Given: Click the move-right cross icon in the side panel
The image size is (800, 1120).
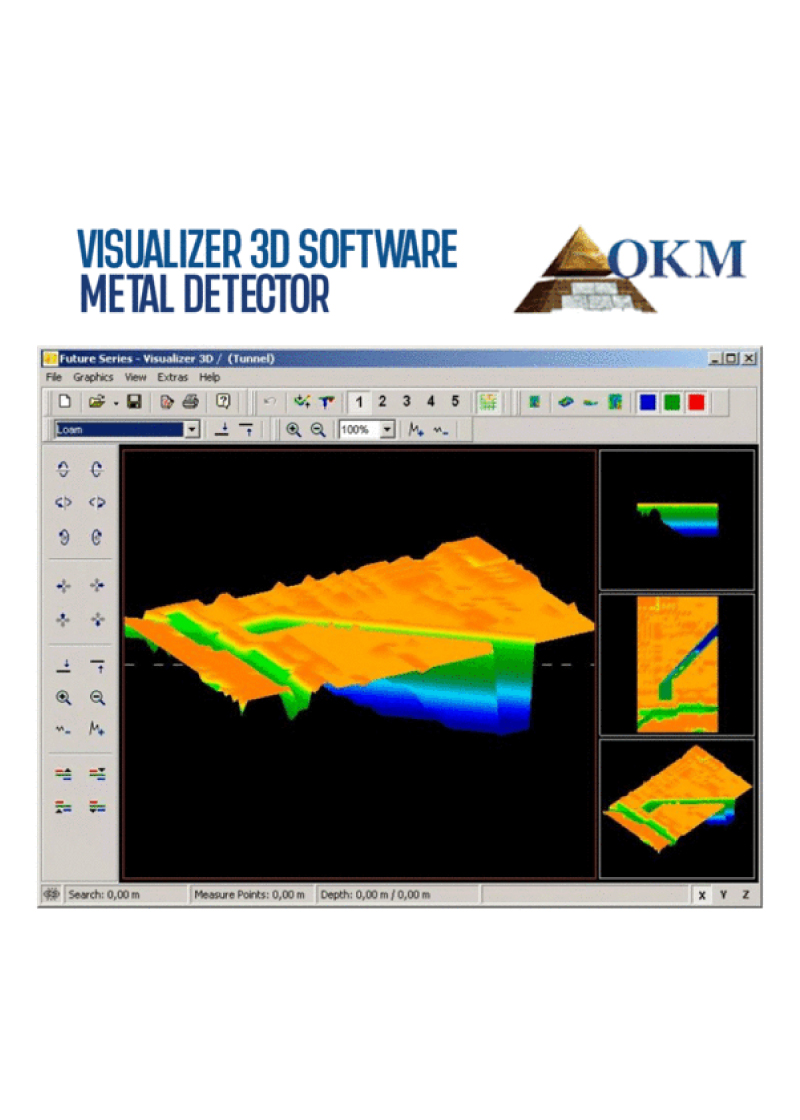Looking at the screenshot, I should click(97, 586).
